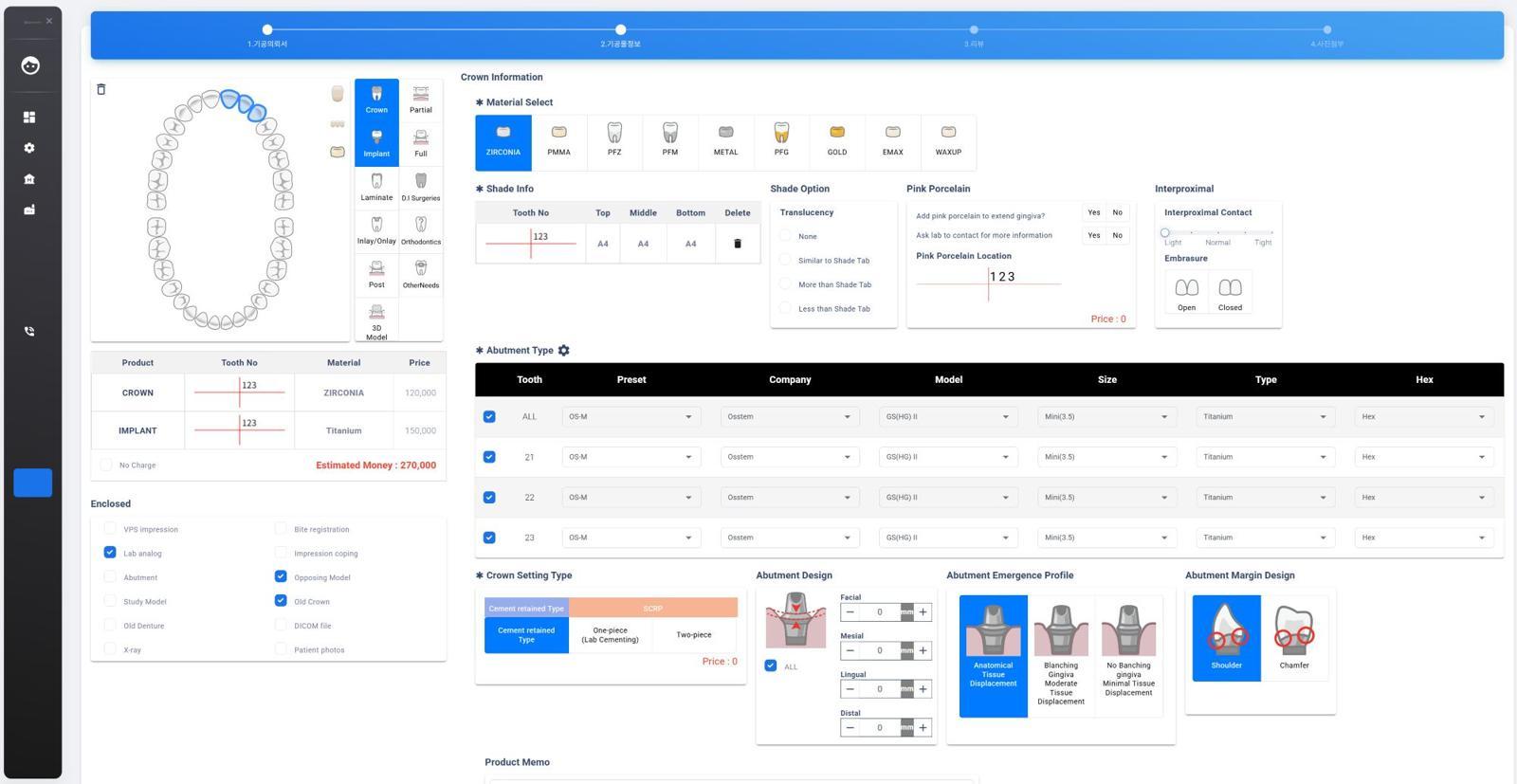Delete shade row with trash icon
The width and height of the screenshot is (1517, 784).
[x=738, y=244]
